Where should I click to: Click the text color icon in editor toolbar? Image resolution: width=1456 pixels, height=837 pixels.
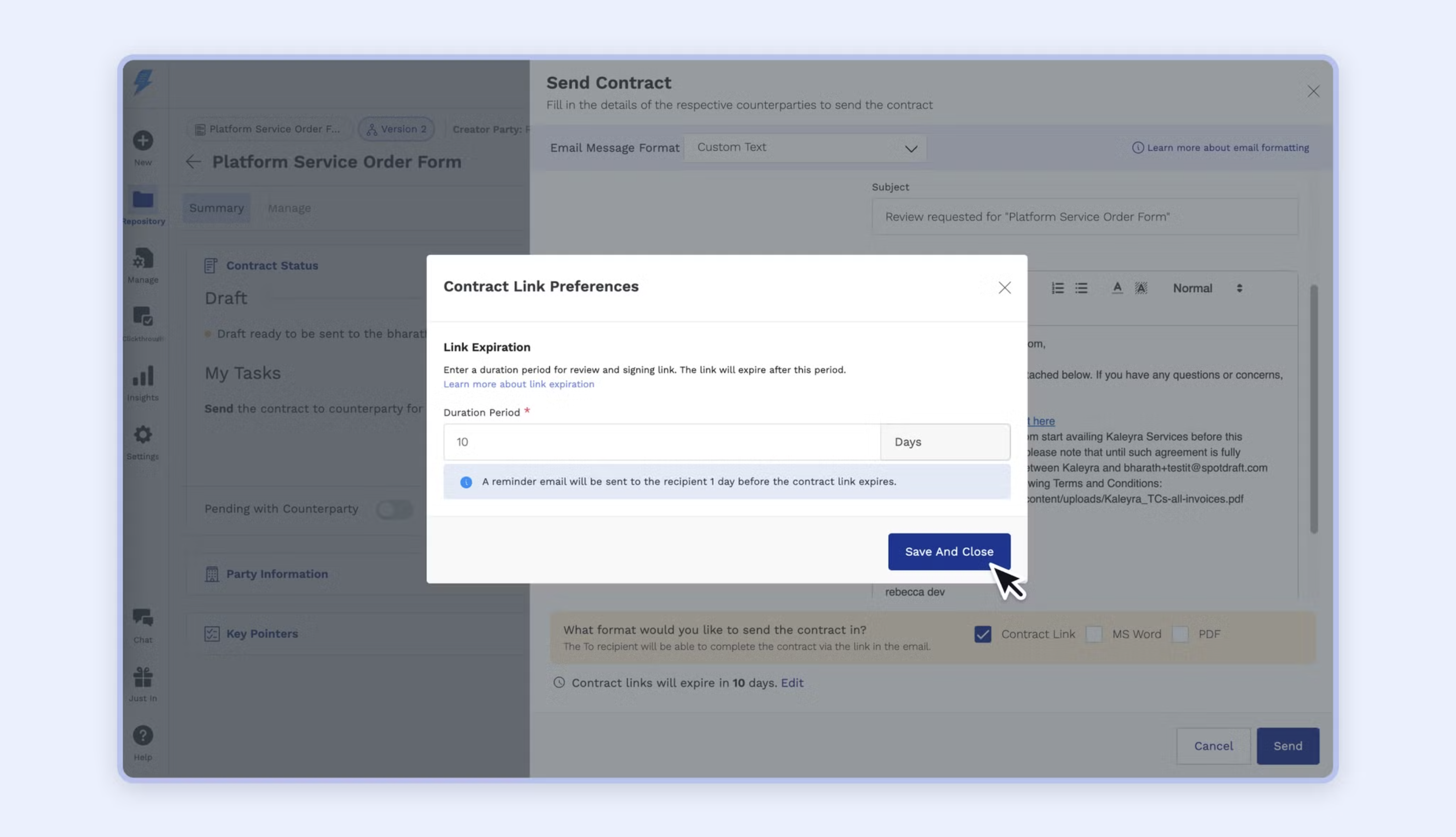(x=1117, y=288)
